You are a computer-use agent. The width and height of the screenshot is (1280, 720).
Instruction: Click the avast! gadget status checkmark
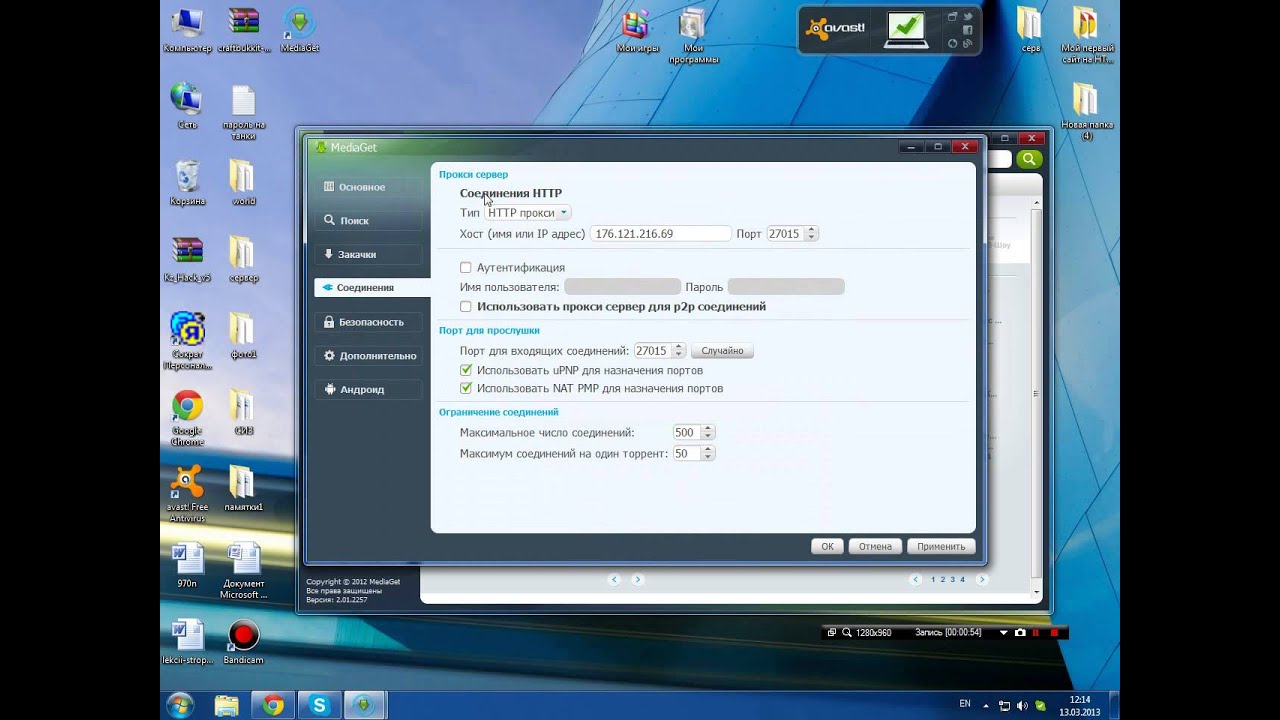pyautogui.click(x=908, y=28)
